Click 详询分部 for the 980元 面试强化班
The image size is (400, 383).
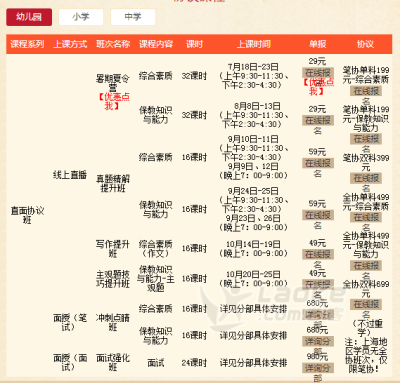click(318, 368)
